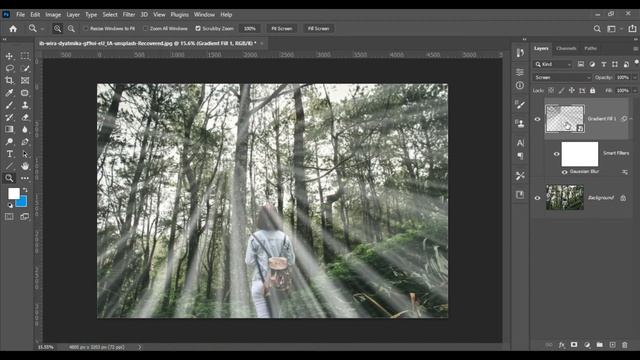This screenshot has width=640, height=360.
Task: Choose the Eyedropper tool
Action: 9,93
